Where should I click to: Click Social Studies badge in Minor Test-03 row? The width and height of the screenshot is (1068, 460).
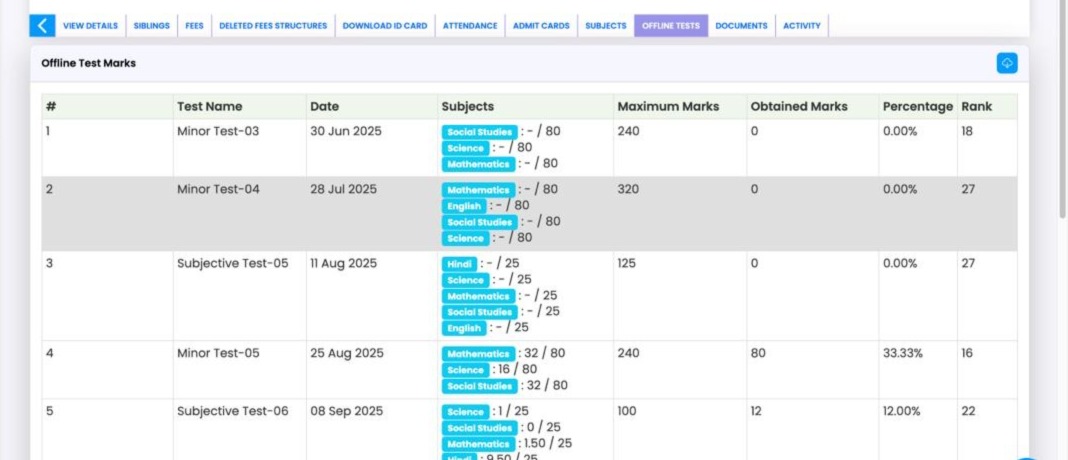479,132
